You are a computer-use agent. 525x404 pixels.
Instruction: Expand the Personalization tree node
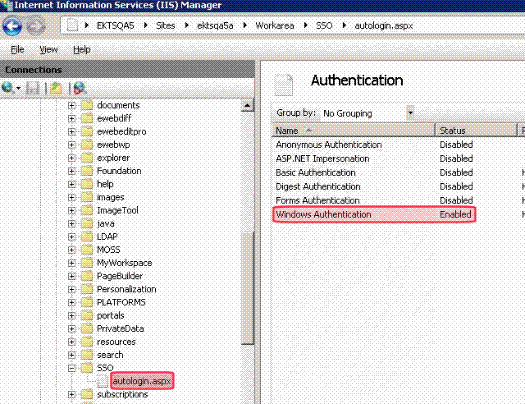[x=71, y=289]
